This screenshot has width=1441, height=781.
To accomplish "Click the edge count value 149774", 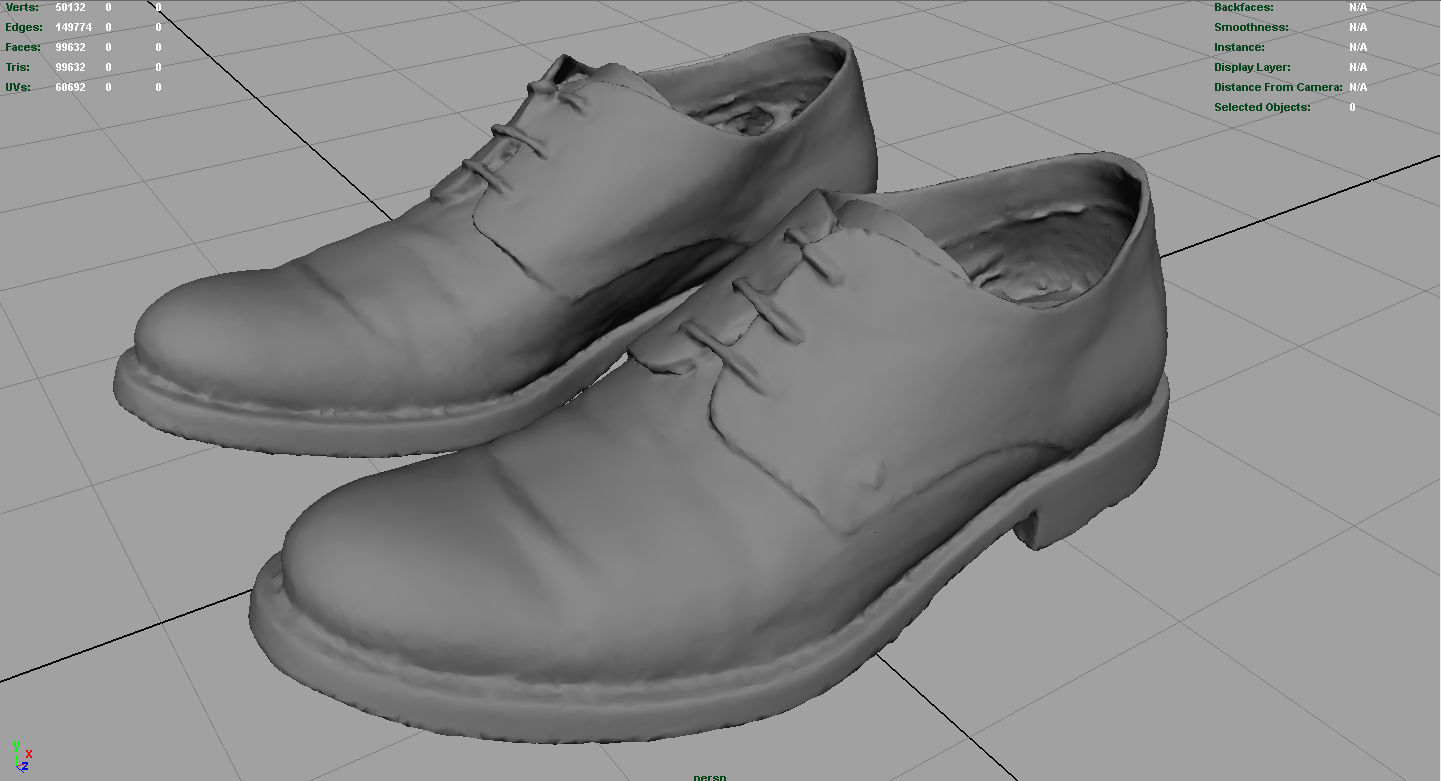I will (74, 27).
